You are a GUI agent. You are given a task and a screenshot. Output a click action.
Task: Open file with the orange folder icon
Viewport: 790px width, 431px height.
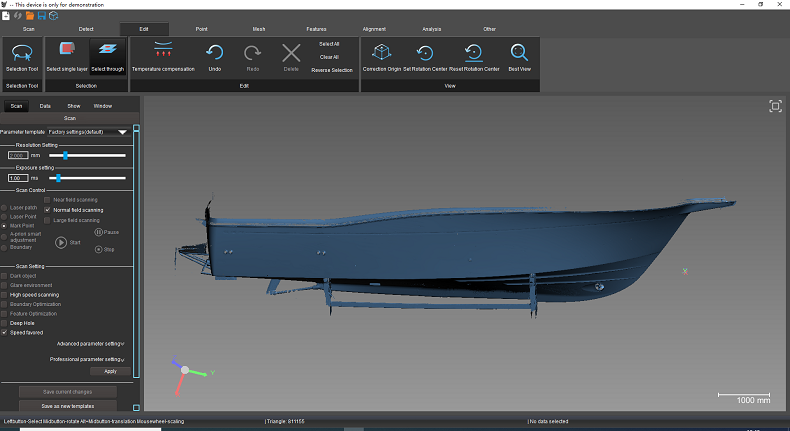tap(29, 16)
